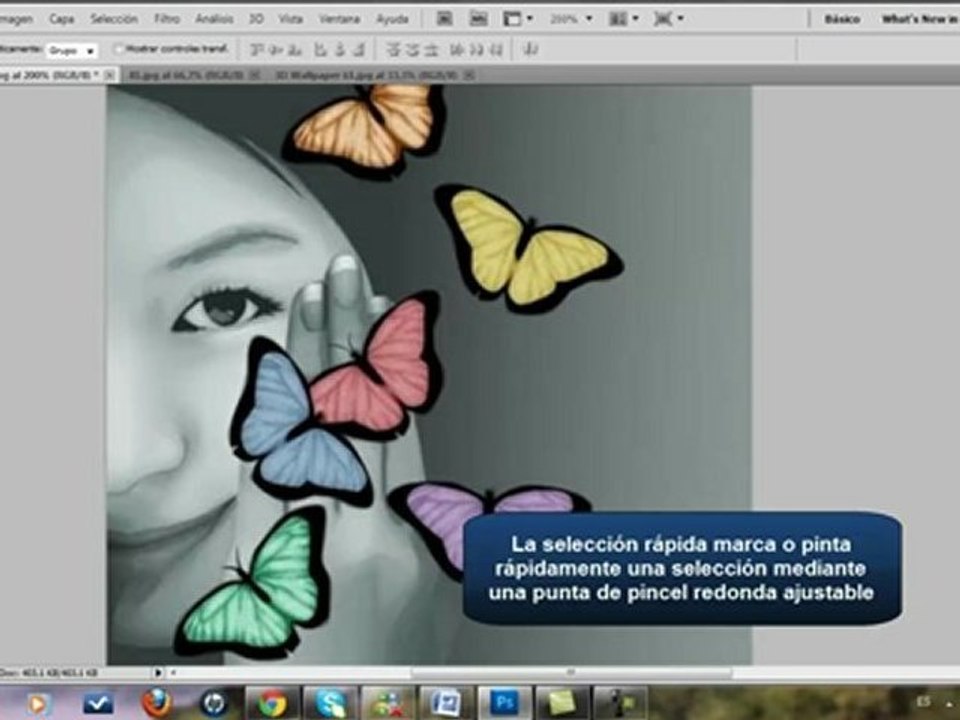This screenshot has width=960, height=720.
Task: Open the Grupo auto-select dropdown
Action: (x=72, y=51)
